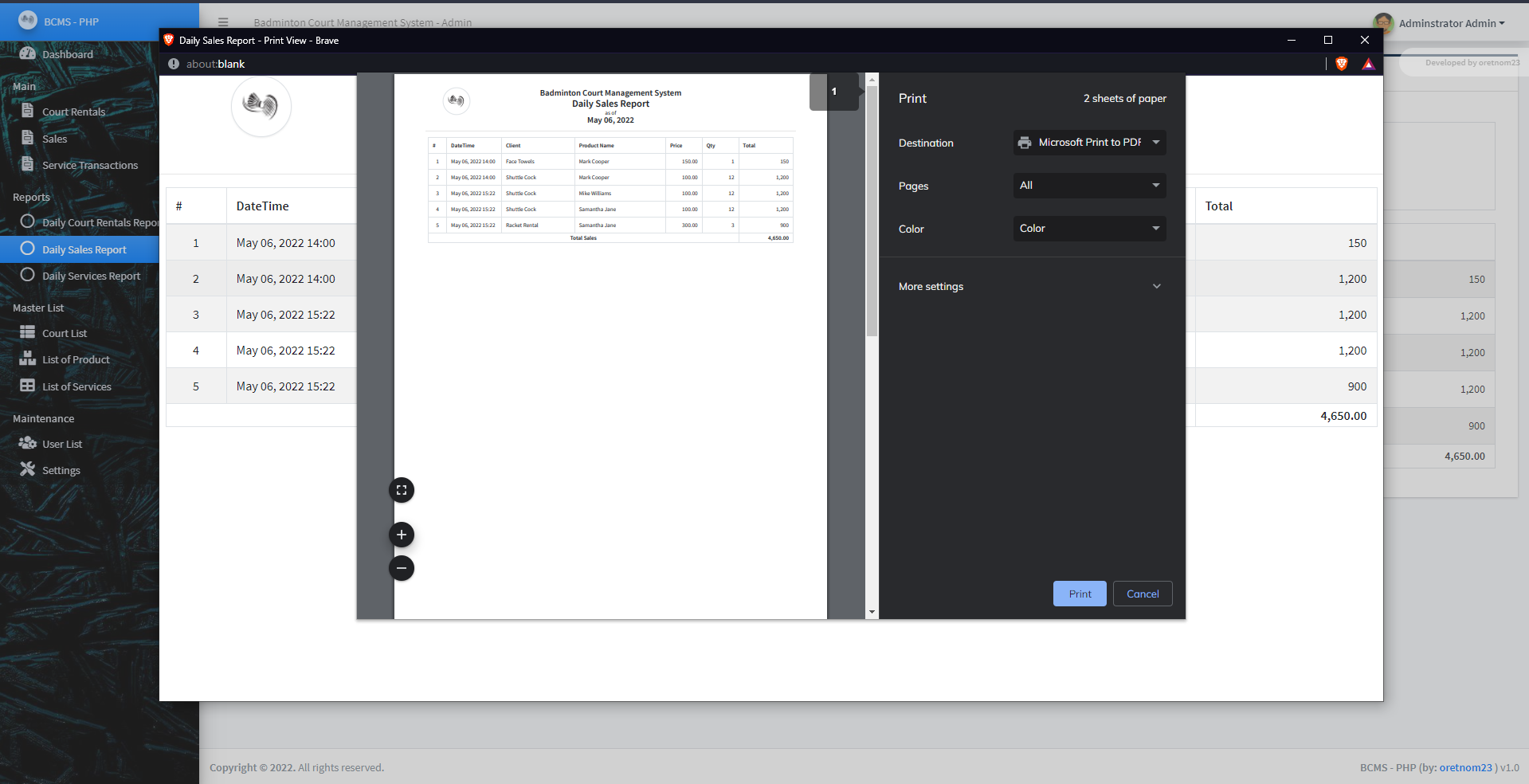Viewport: 1529px width, 784px height.
Task: Open the Color dropdown
Action: pos(1089,229)
